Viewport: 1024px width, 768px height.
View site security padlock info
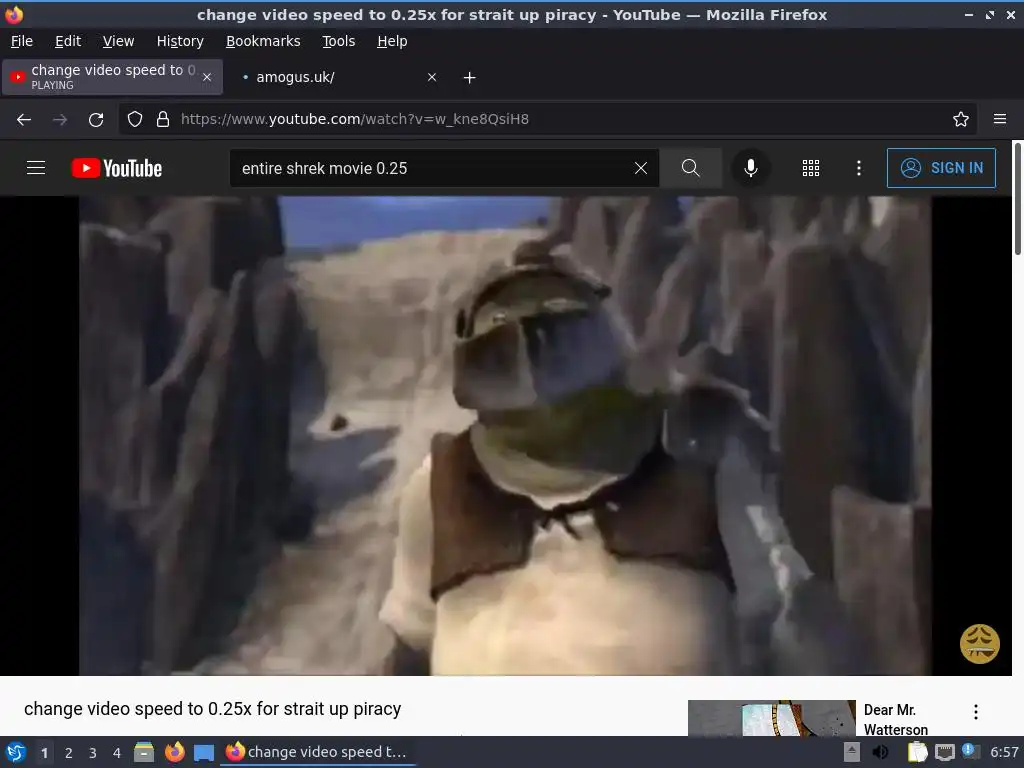coord(163,119)
